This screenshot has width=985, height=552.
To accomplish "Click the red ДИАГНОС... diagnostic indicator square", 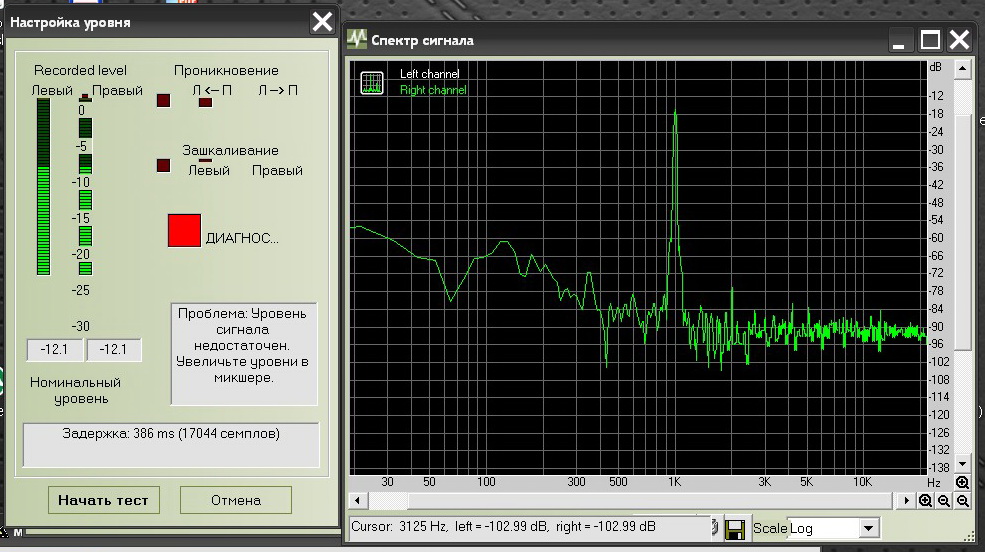I will [184, 230].
